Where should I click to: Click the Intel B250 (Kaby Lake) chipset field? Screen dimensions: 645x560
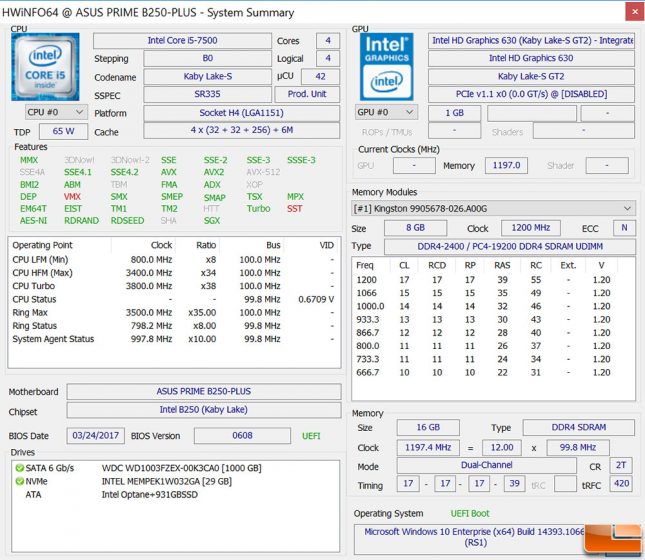(x=204, y=410)
